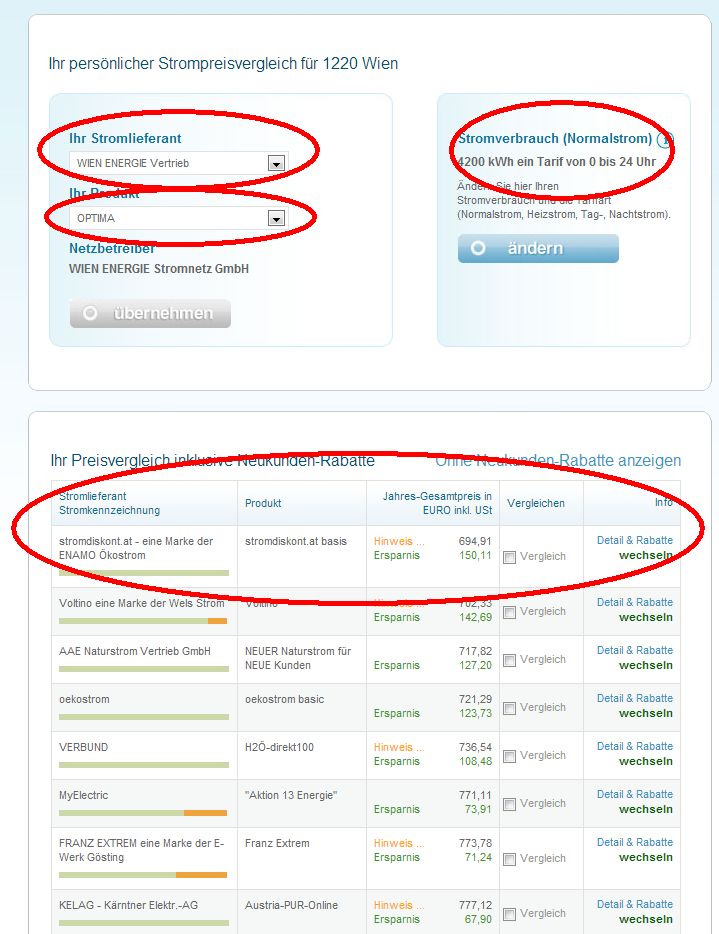Viewport: 719px width, 934px height.
Task: Click the ändern button
Action: (x=538, y=248)
